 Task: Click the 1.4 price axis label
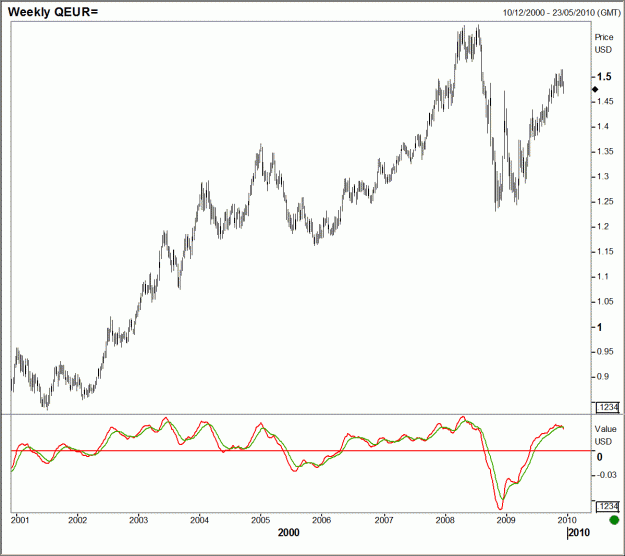point(603,126)
